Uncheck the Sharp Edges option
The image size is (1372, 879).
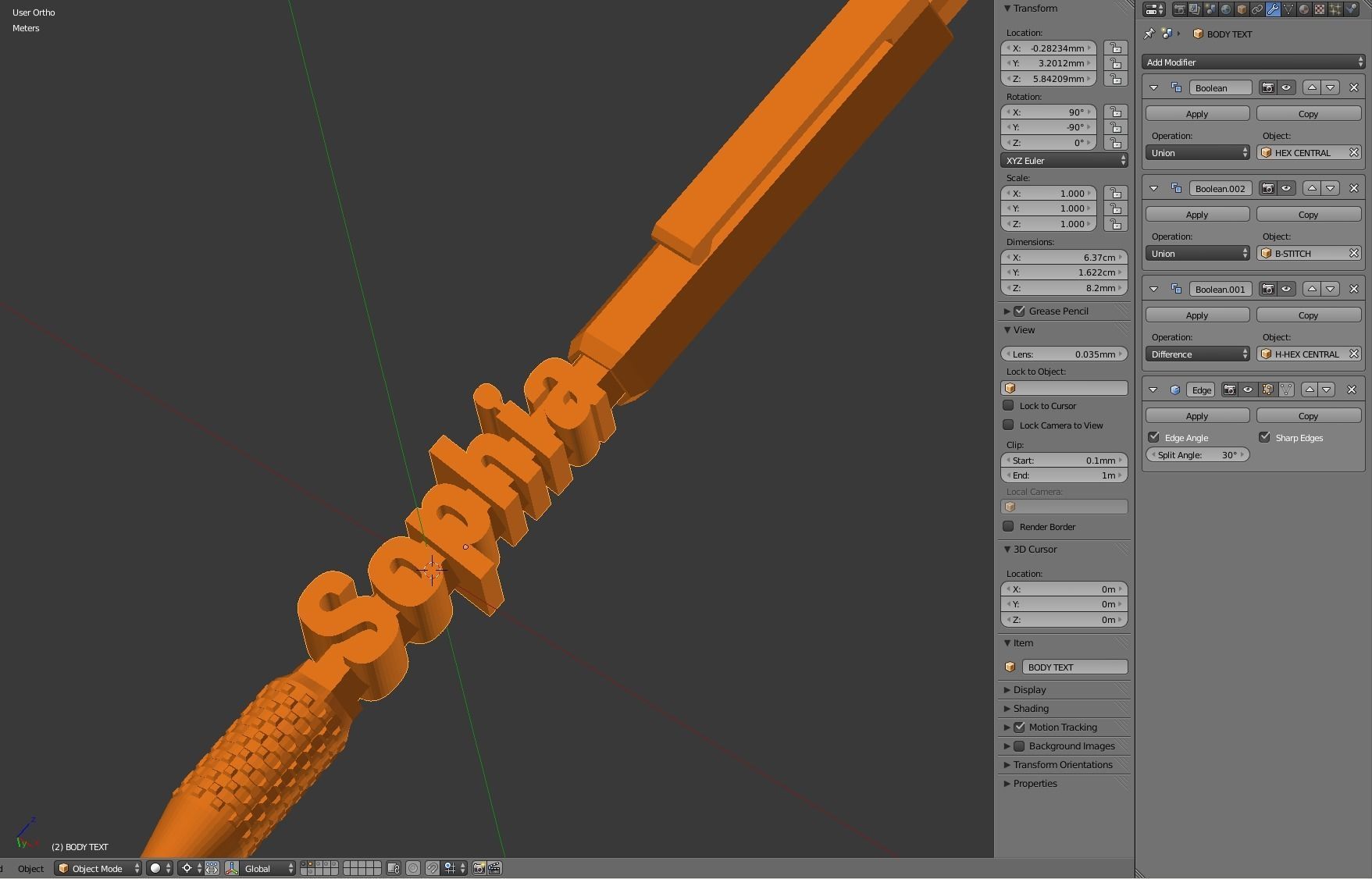click(1265, 437)
